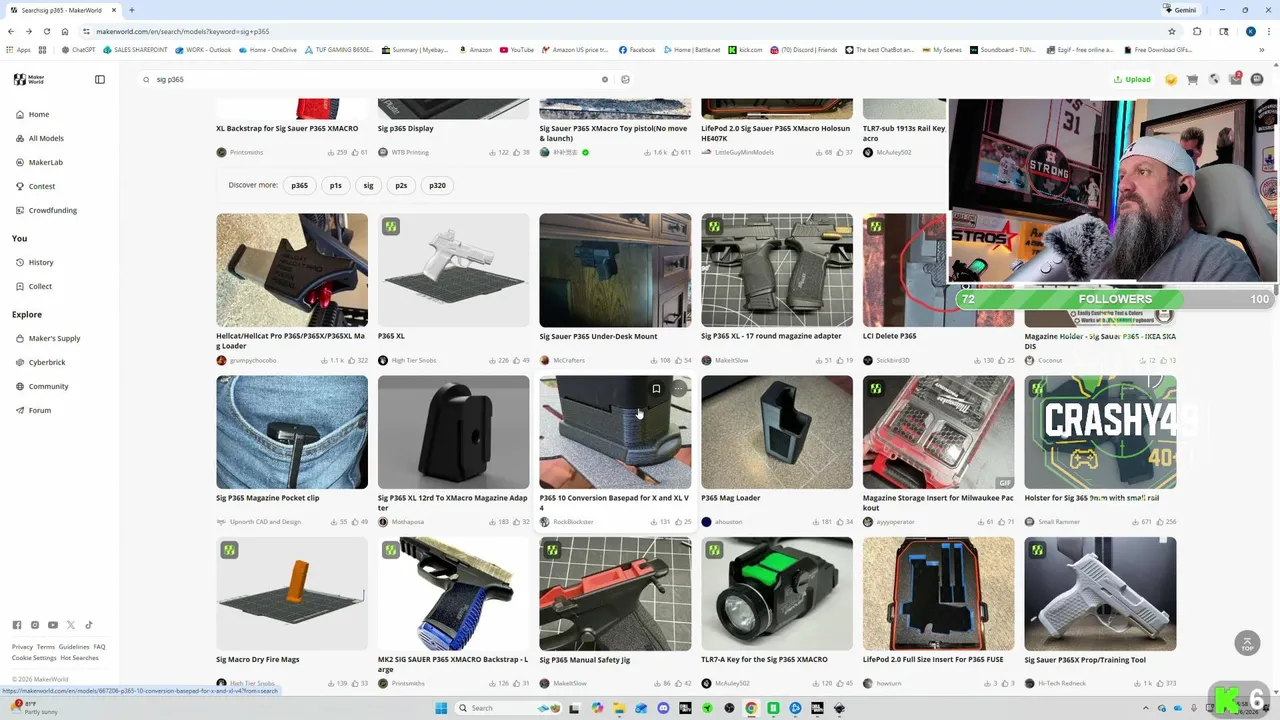Open All Models in the sidebar
Image resolution: width=1280 pixels, height=720 pixels.
click(x=46, y=138)
